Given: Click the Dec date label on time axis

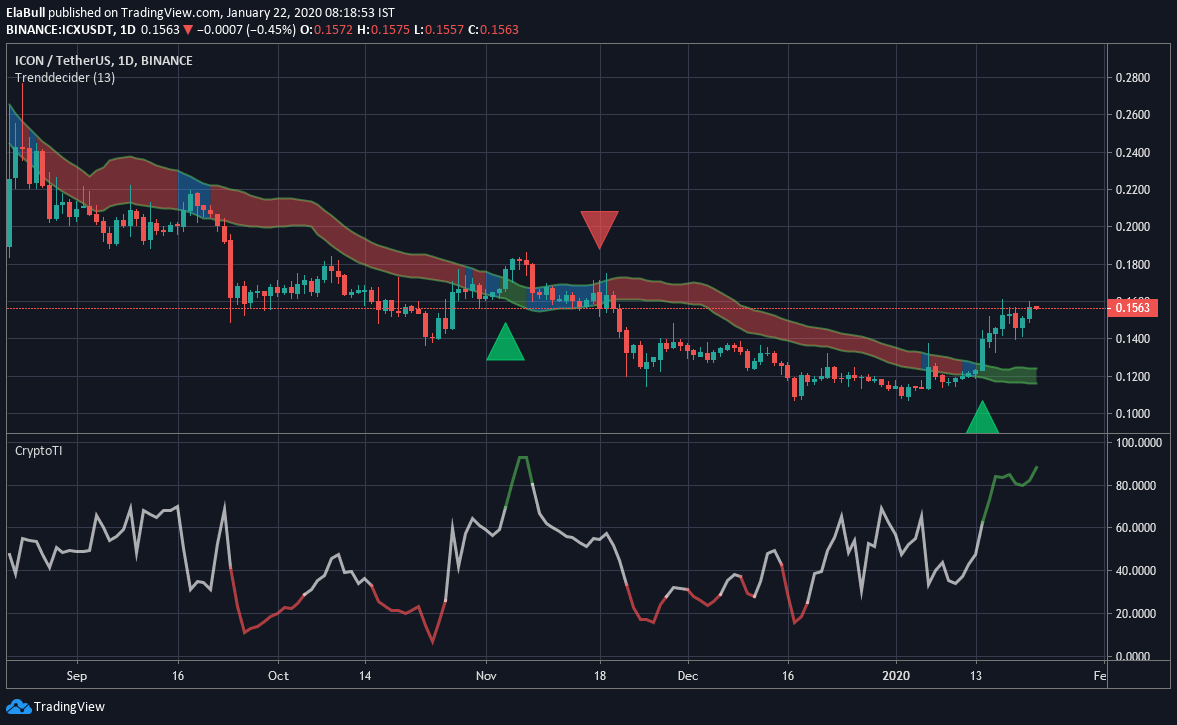Looking at the screenshot, I should click(688, 675).
